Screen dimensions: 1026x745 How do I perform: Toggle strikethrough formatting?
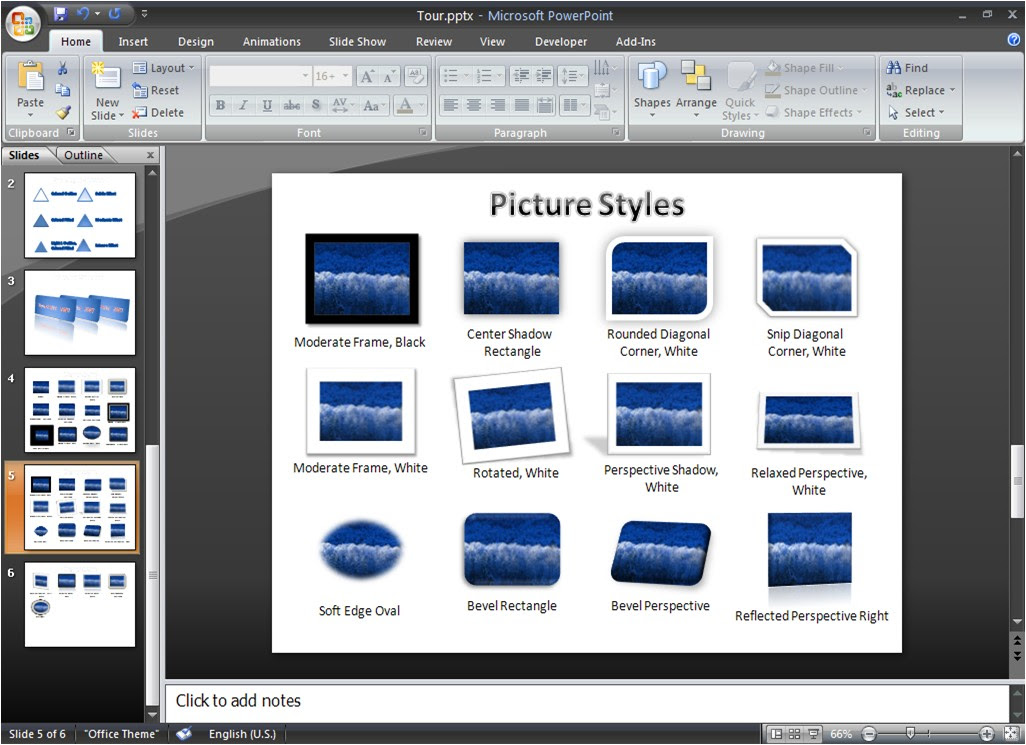290,104
